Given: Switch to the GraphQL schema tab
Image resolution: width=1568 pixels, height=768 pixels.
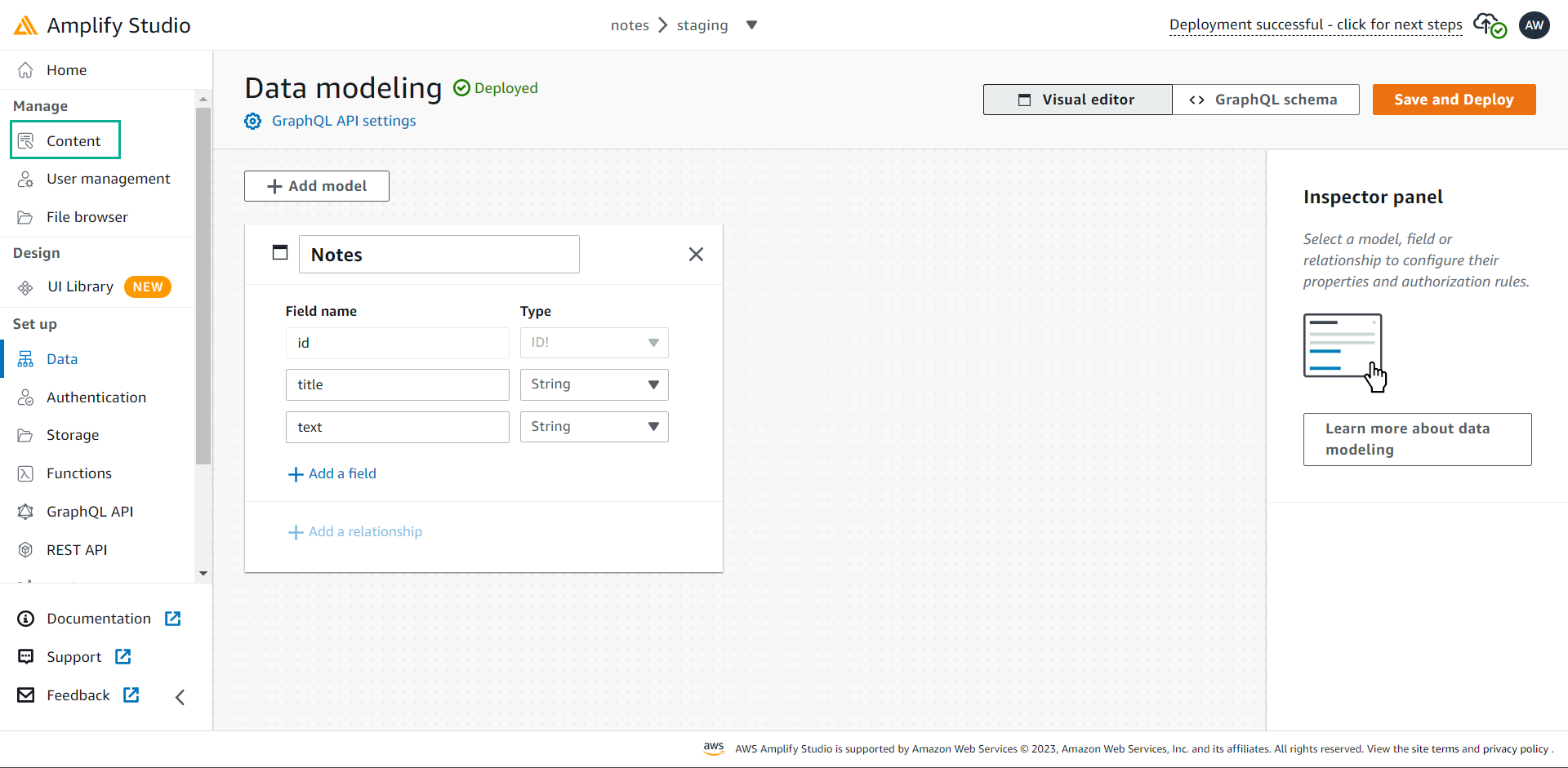Looking at the screenshot, I should pyautogui.click(x=1266, y=100).
